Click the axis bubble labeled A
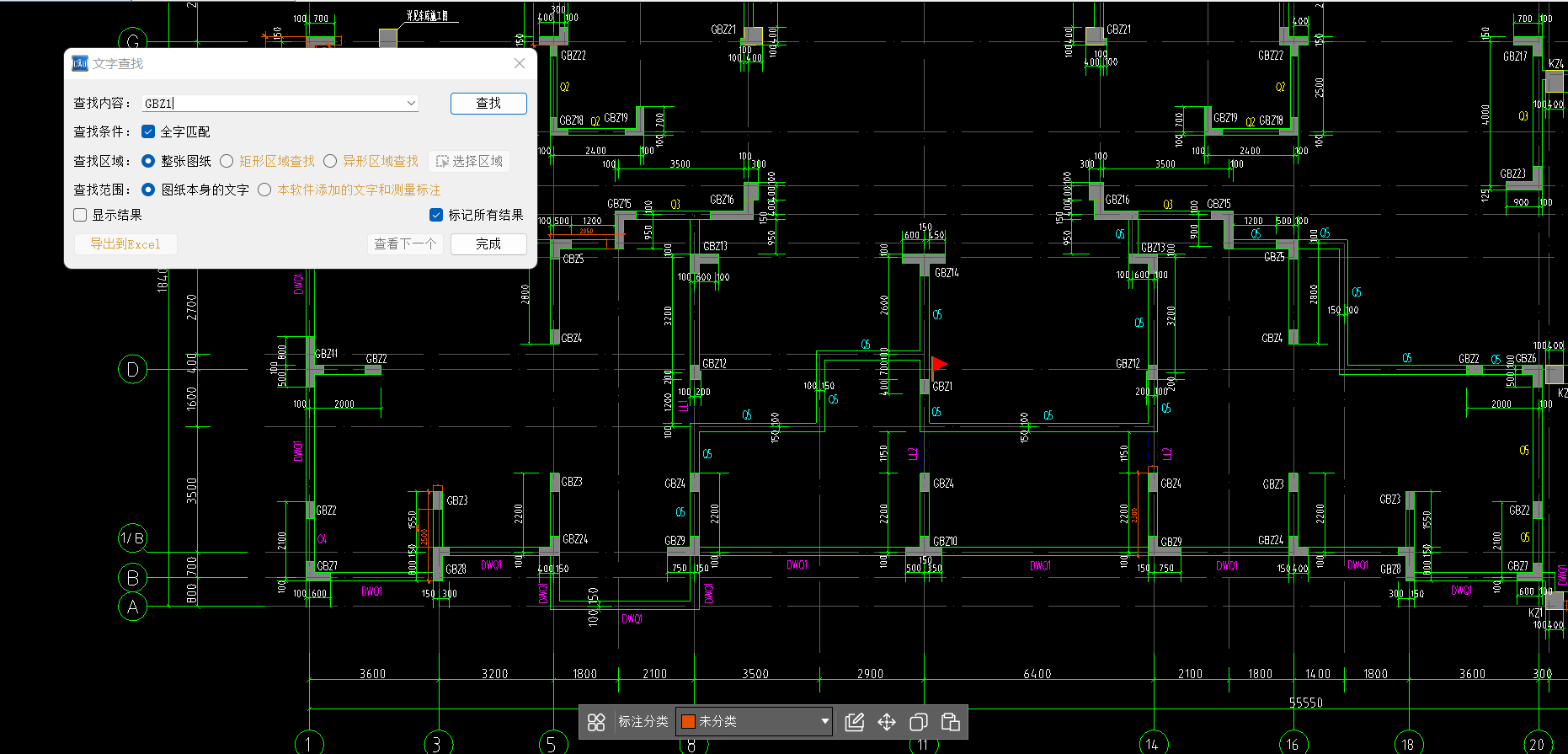Image resolution: width=1568 pixels, height=754 pixels. (x=133, y=607)
